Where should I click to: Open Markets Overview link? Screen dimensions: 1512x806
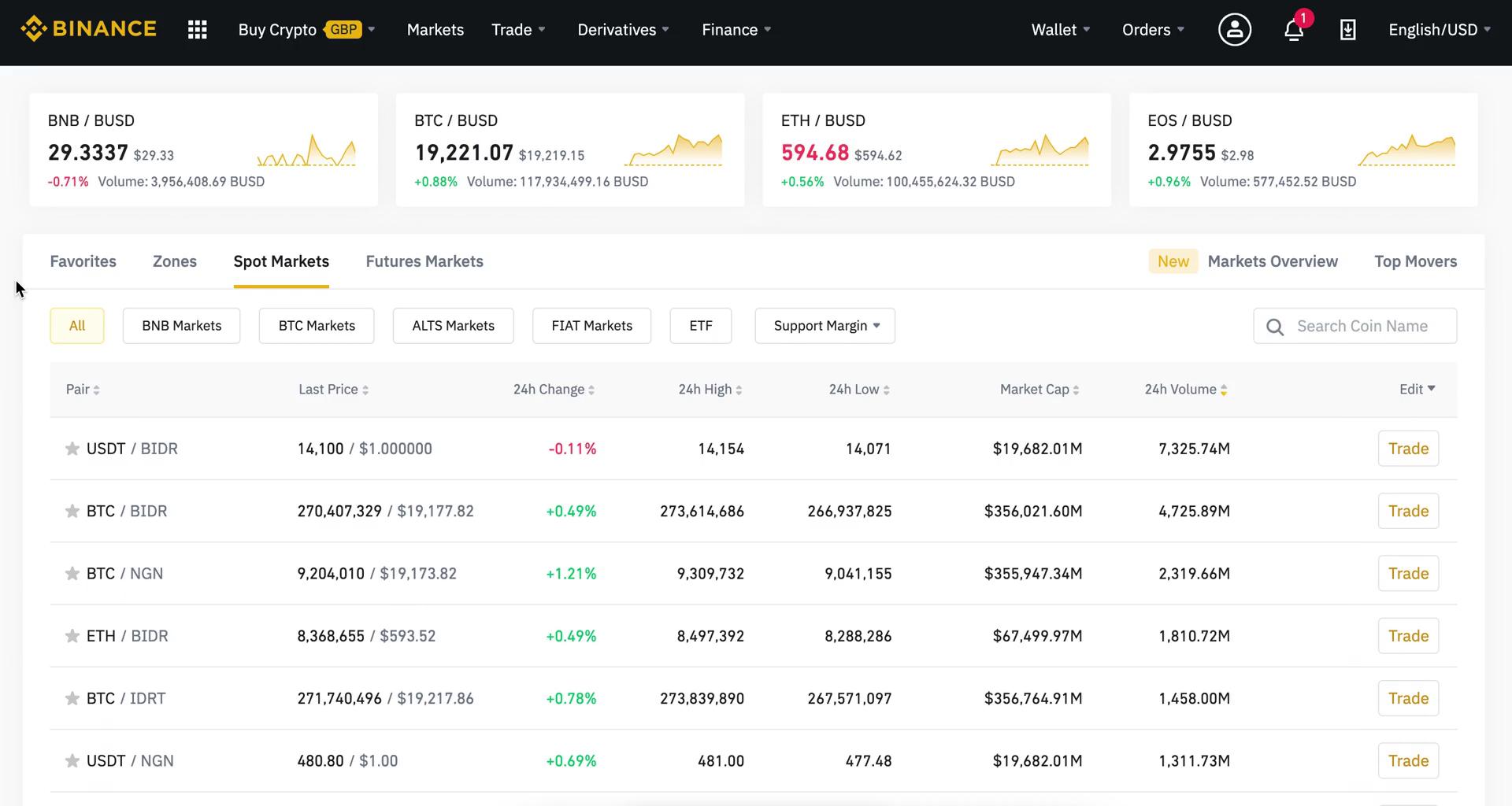(1273, 261)
